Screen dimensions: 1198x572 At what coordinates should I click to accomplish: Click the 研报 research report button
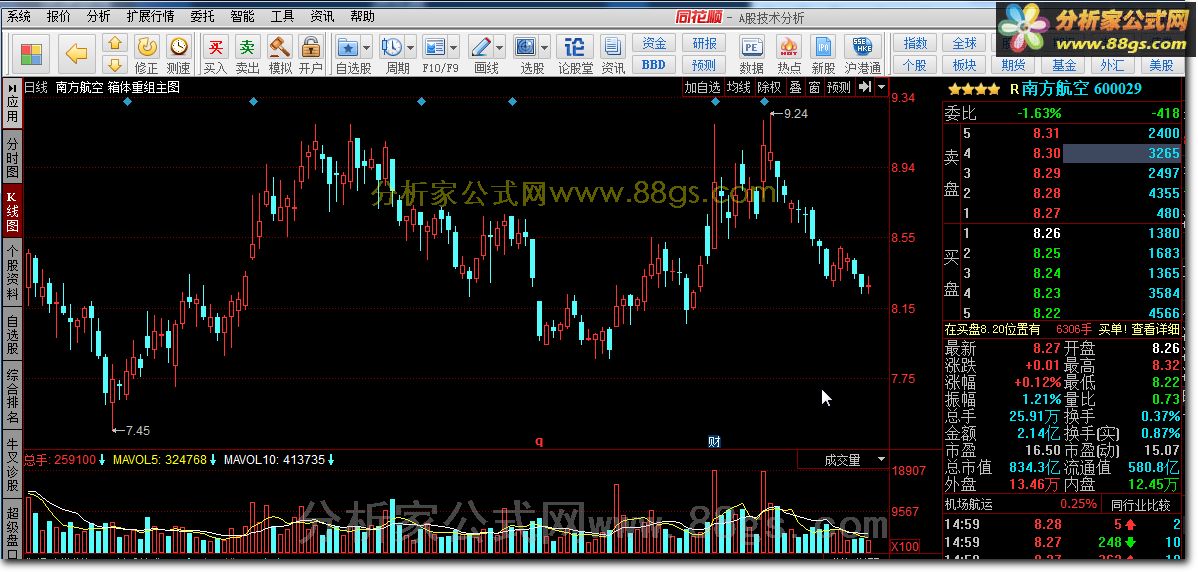click(x=704, y=44)
